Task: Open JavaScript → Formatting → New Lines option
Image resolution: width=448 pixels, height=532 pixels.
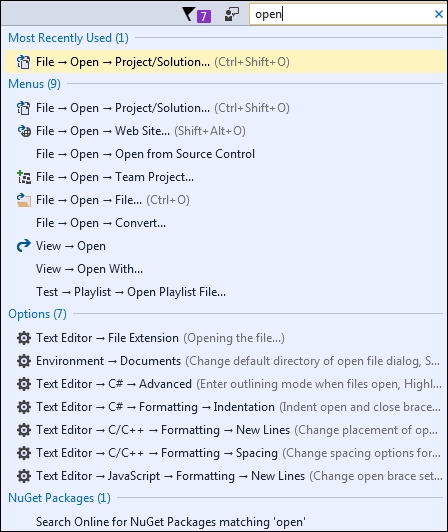Action: click(x=225, y=476)
